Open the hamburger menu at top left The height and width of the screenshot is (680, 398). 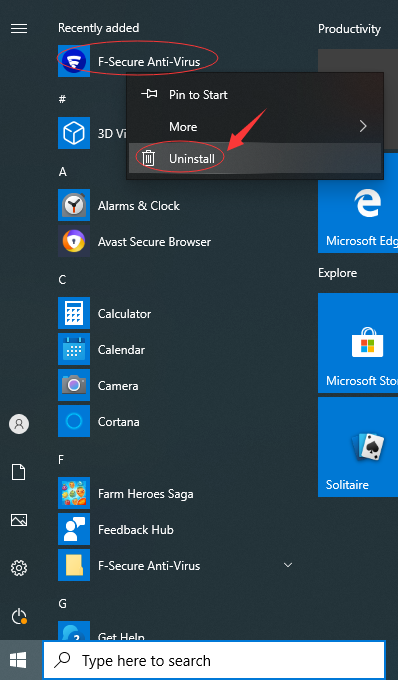click(x=19, y=29)
